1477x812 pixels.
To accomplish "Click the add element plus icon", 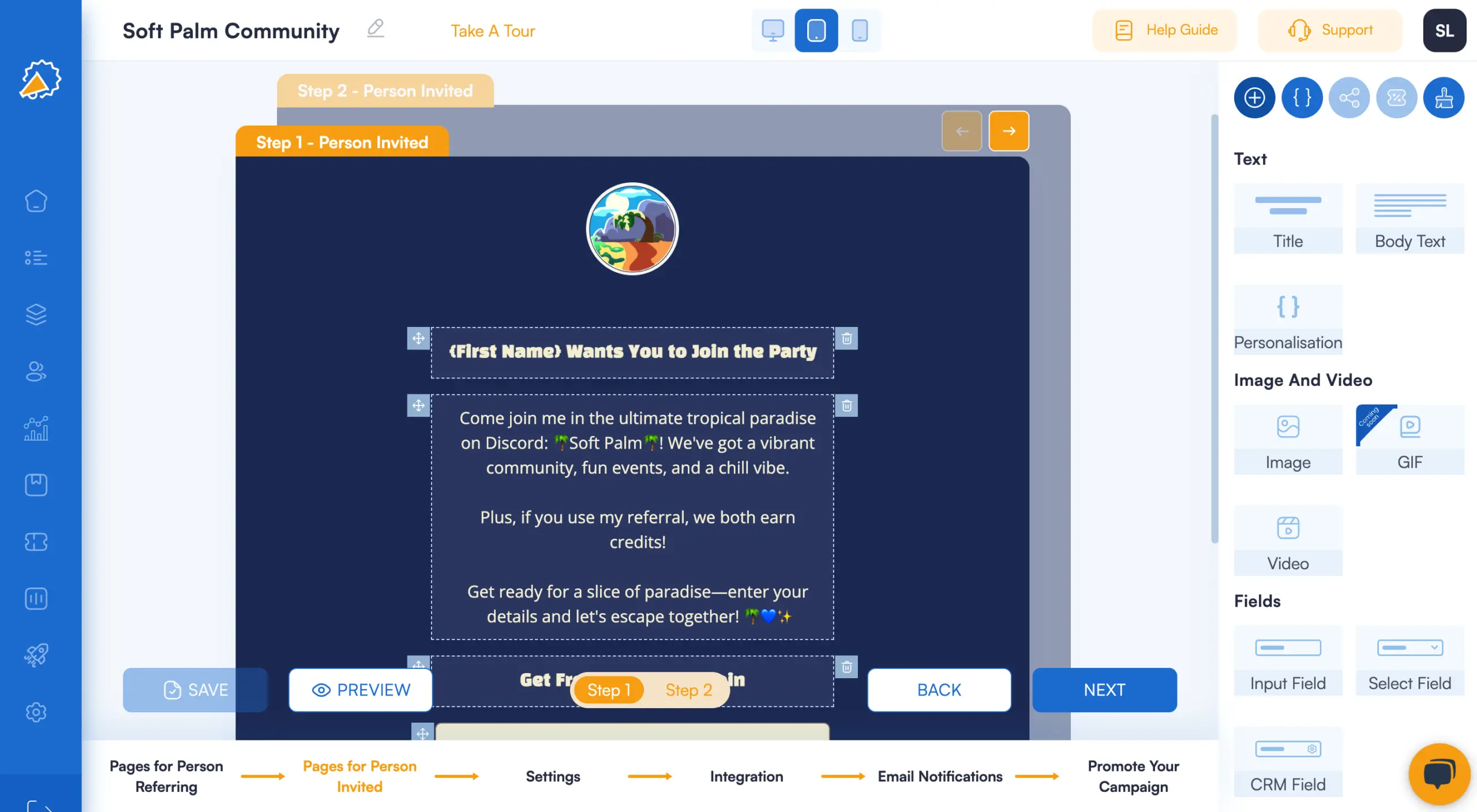I will pos(1255,97).
